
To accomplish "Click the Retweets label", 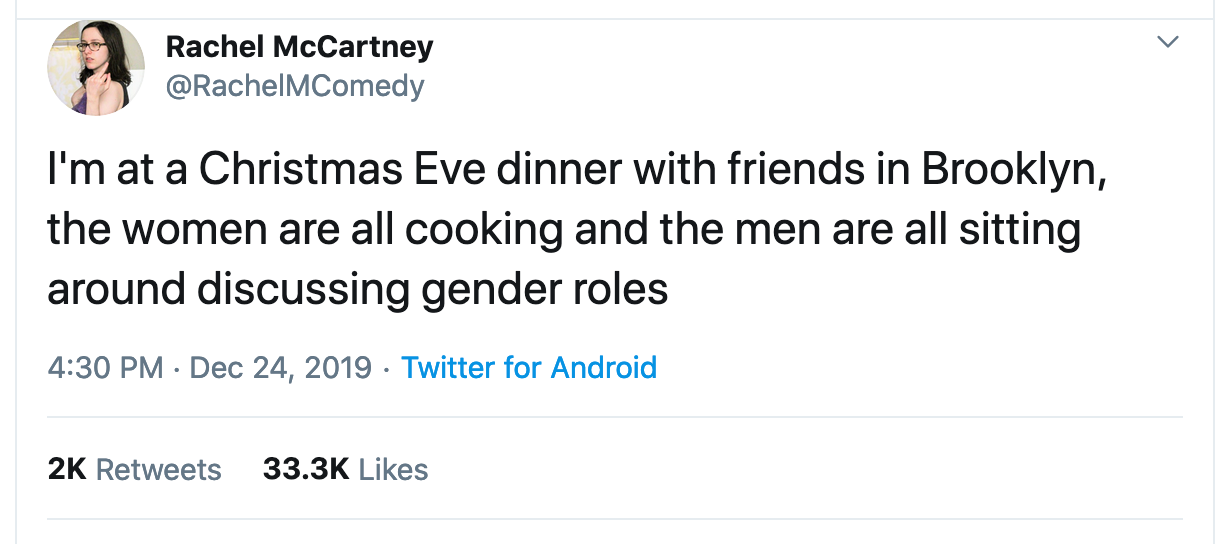I will 158,469.
